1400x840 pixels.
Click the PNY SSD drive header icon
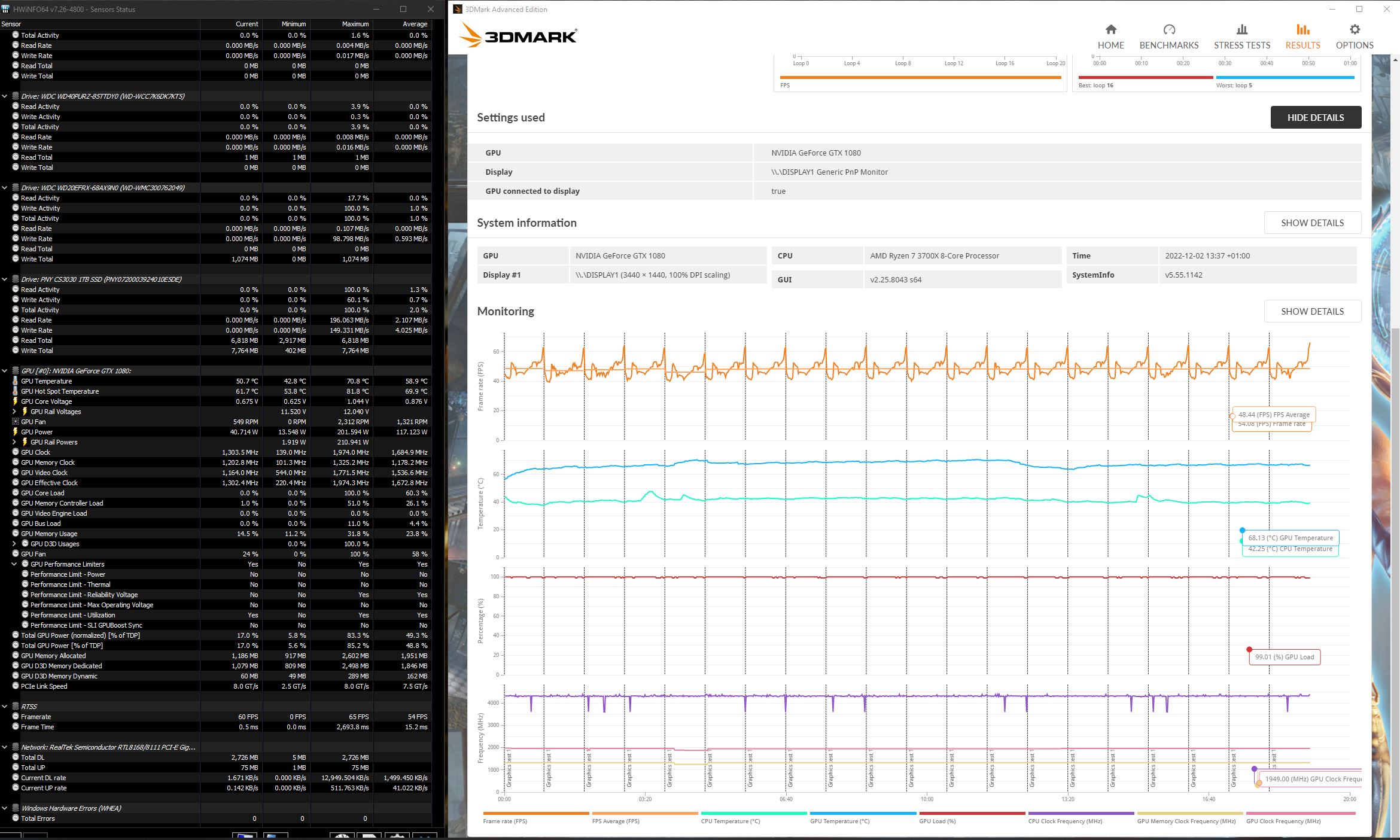point(16,279)
